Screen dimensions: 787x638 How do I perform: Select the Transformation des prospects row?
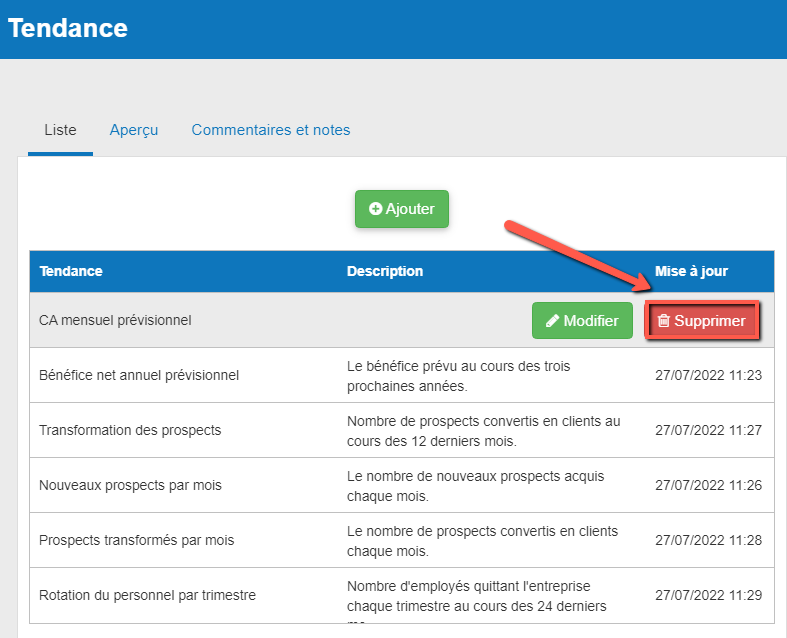(402, 430)
